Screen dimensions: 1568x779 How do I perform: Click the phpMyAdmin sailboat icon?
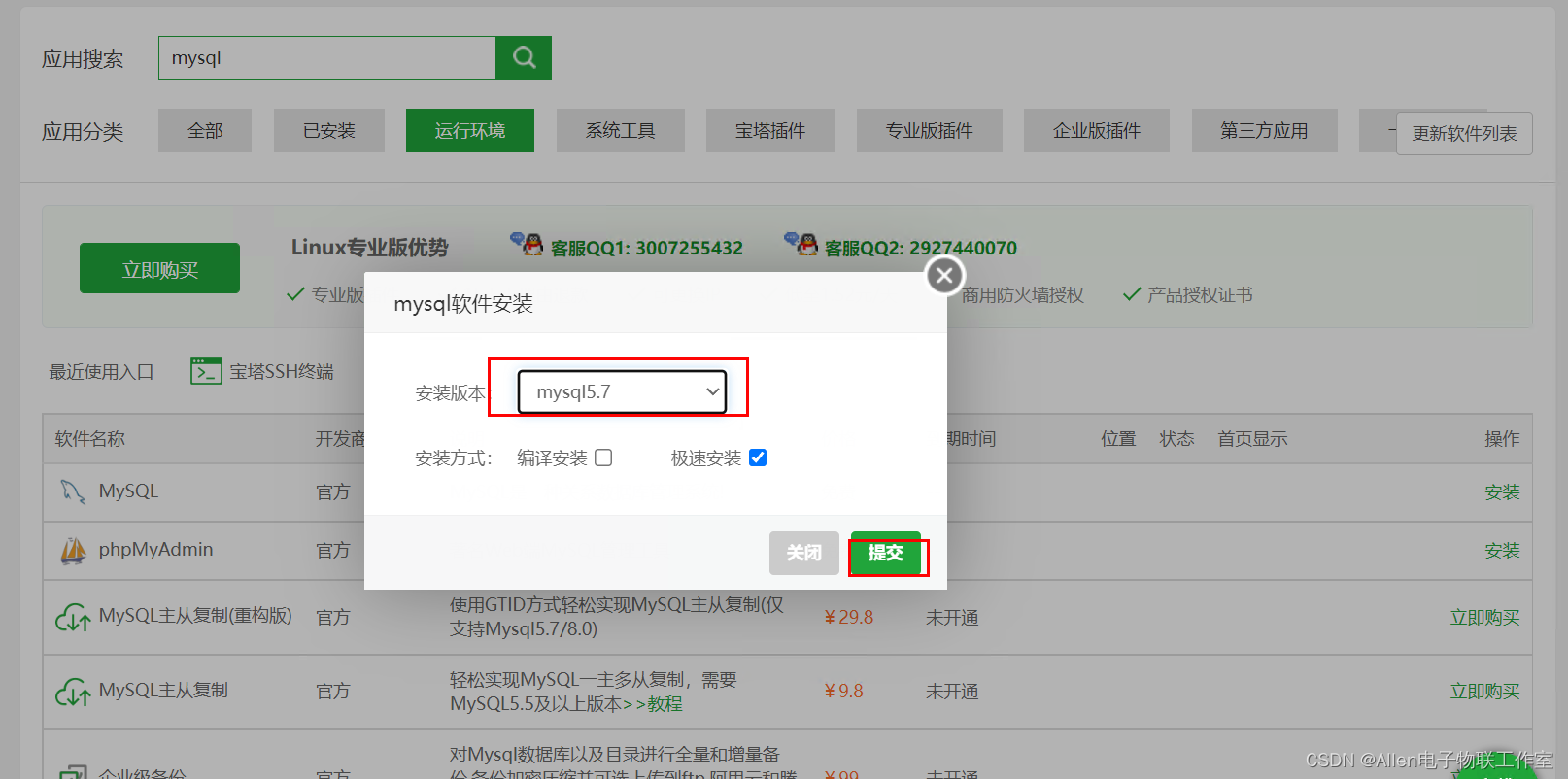[x=73, y=551]
